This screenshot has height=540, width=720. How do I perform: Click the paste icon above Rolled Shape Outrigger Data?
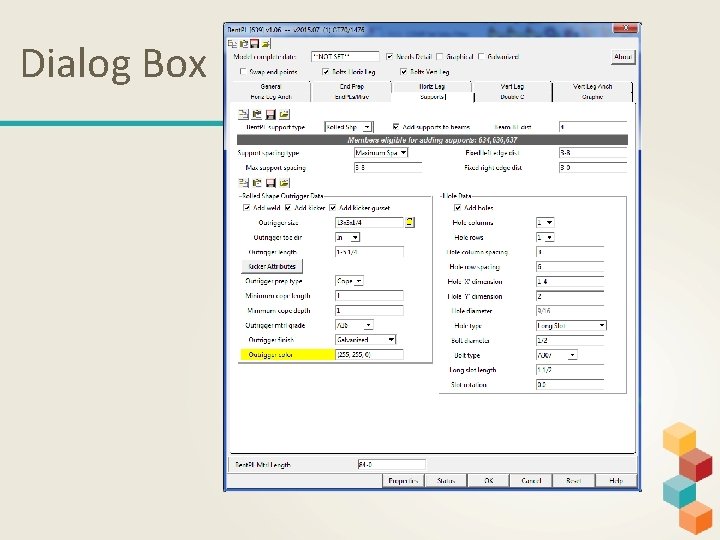click(257, 183)
